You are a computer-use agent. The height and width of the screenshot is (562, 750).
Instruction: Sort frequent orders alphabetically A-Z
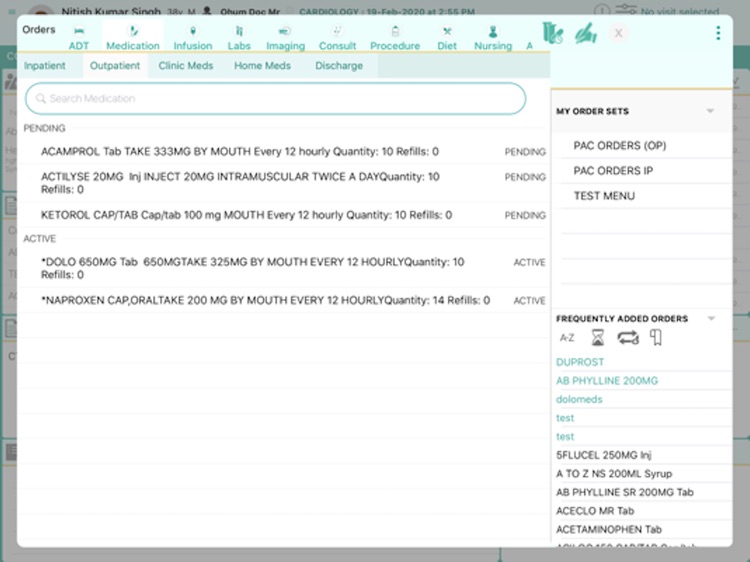tap(567, 338)
